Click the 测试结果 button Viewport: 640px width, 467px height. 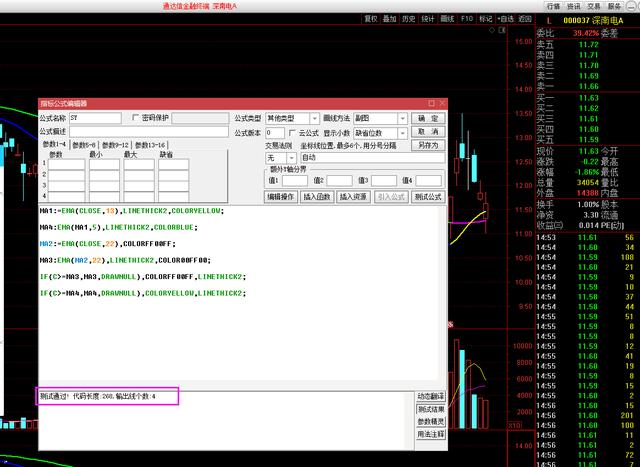(431, 409)
